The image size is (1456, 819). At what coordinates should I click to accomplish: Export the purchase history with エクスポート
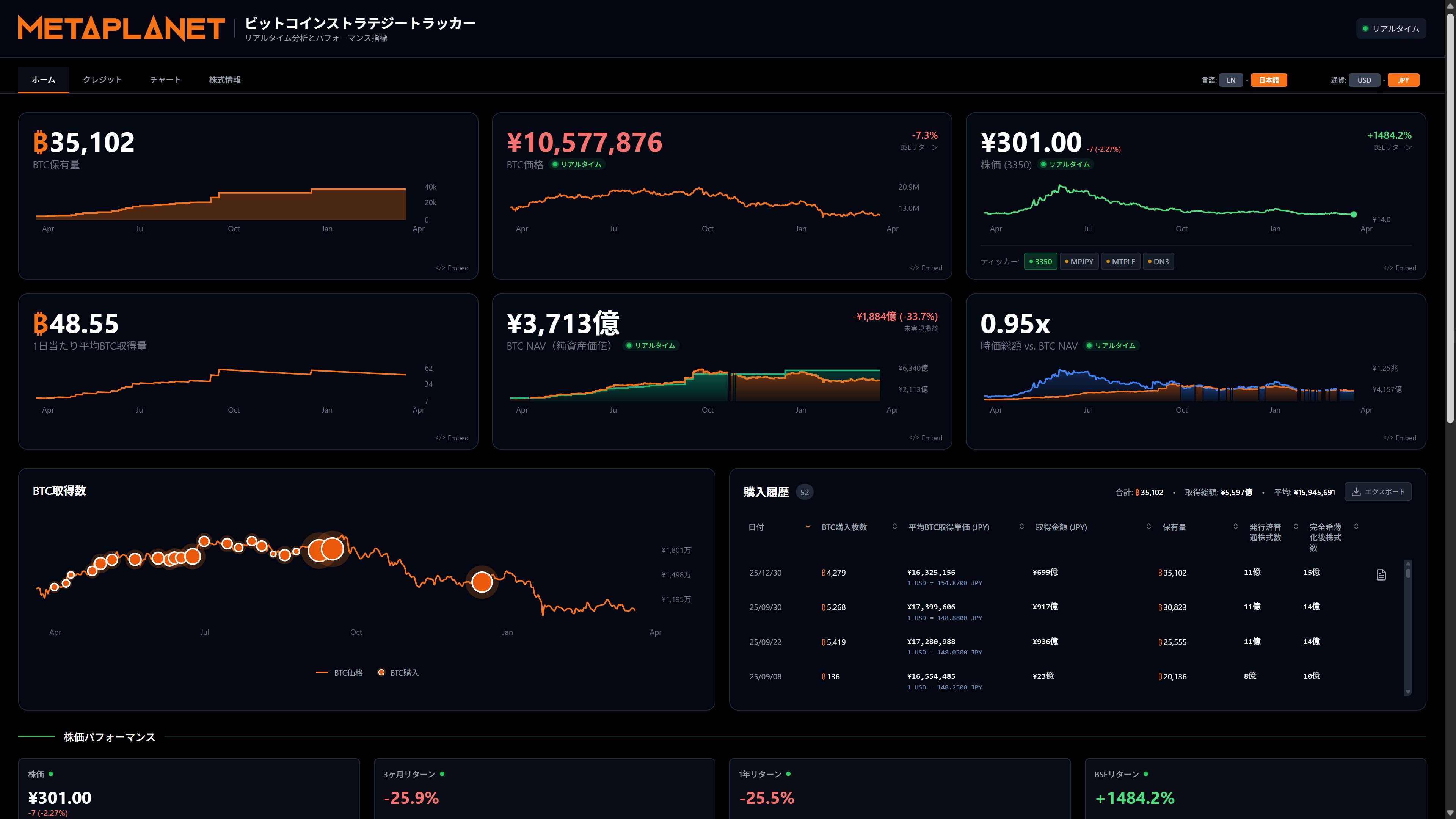[1378, 492]
